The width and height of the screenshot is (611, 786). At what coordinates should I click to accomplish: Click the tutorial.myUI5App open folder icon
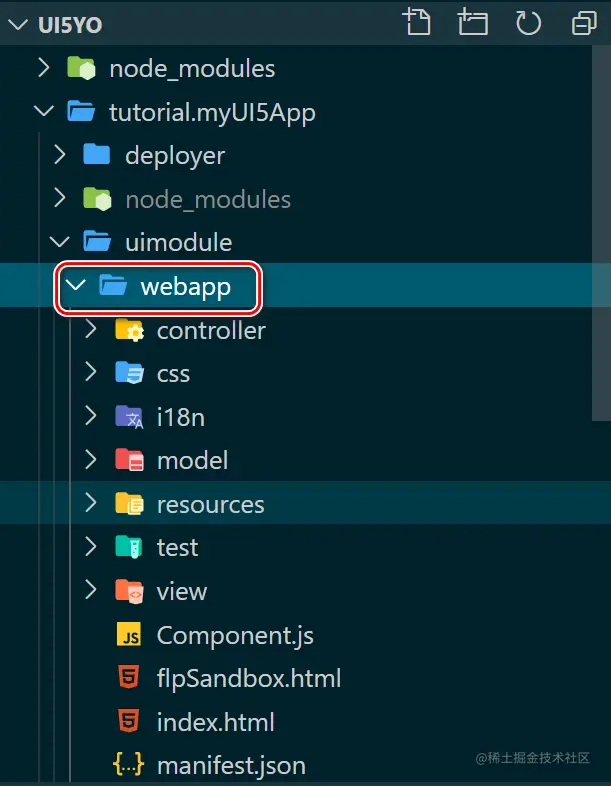click(x=81, y=112)
